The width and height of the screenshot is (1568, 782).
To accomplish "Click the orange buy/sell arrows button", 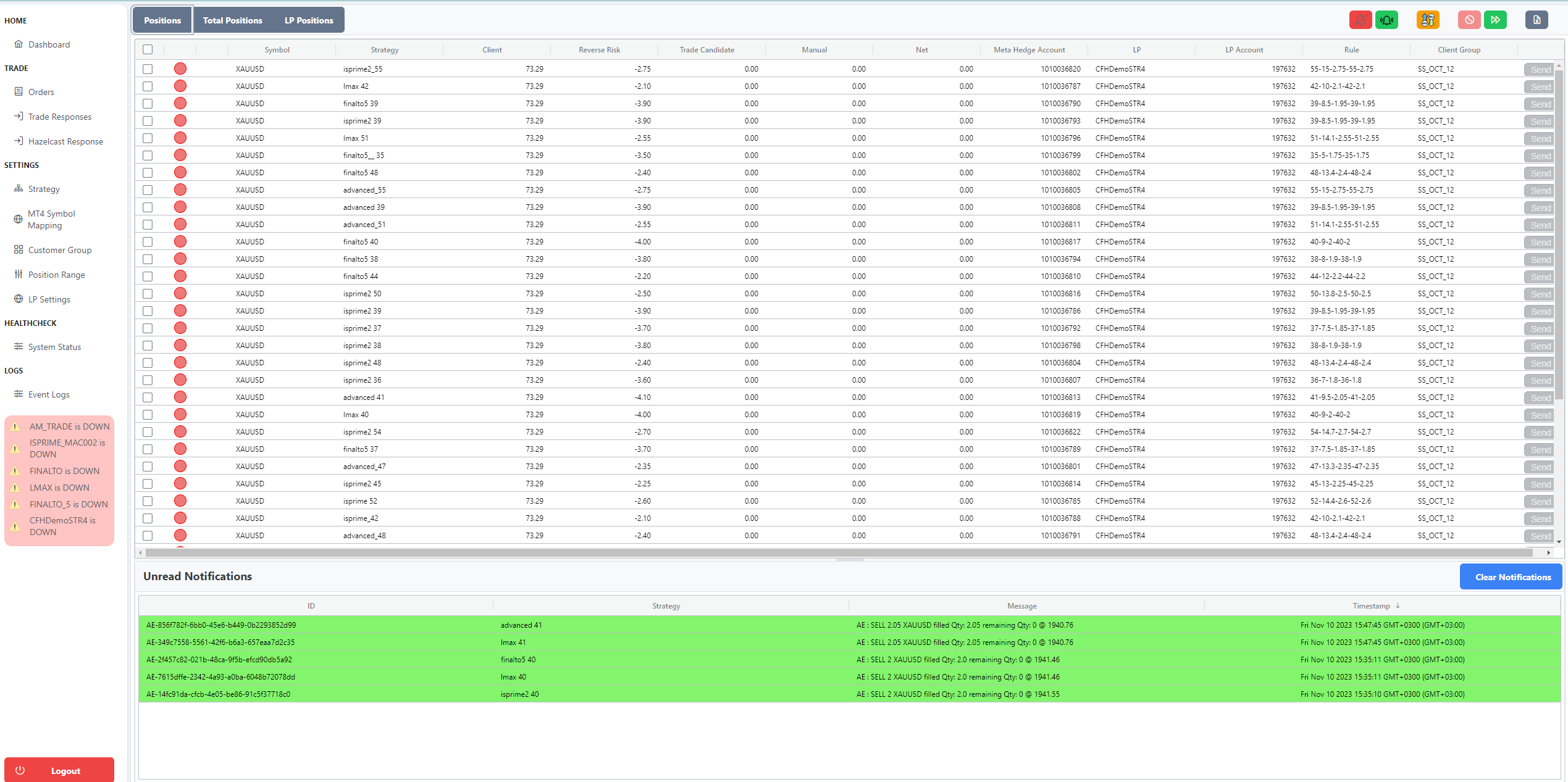I will 1427,20.
